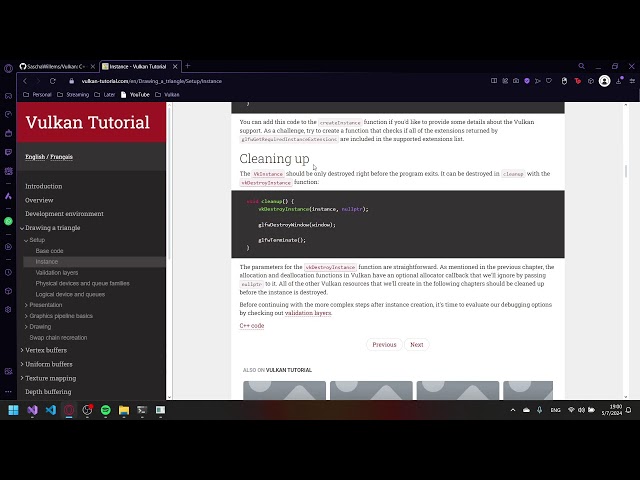Open Physical devices and queue families chapter
640x480 pixels.
click(x=82, y=283)
